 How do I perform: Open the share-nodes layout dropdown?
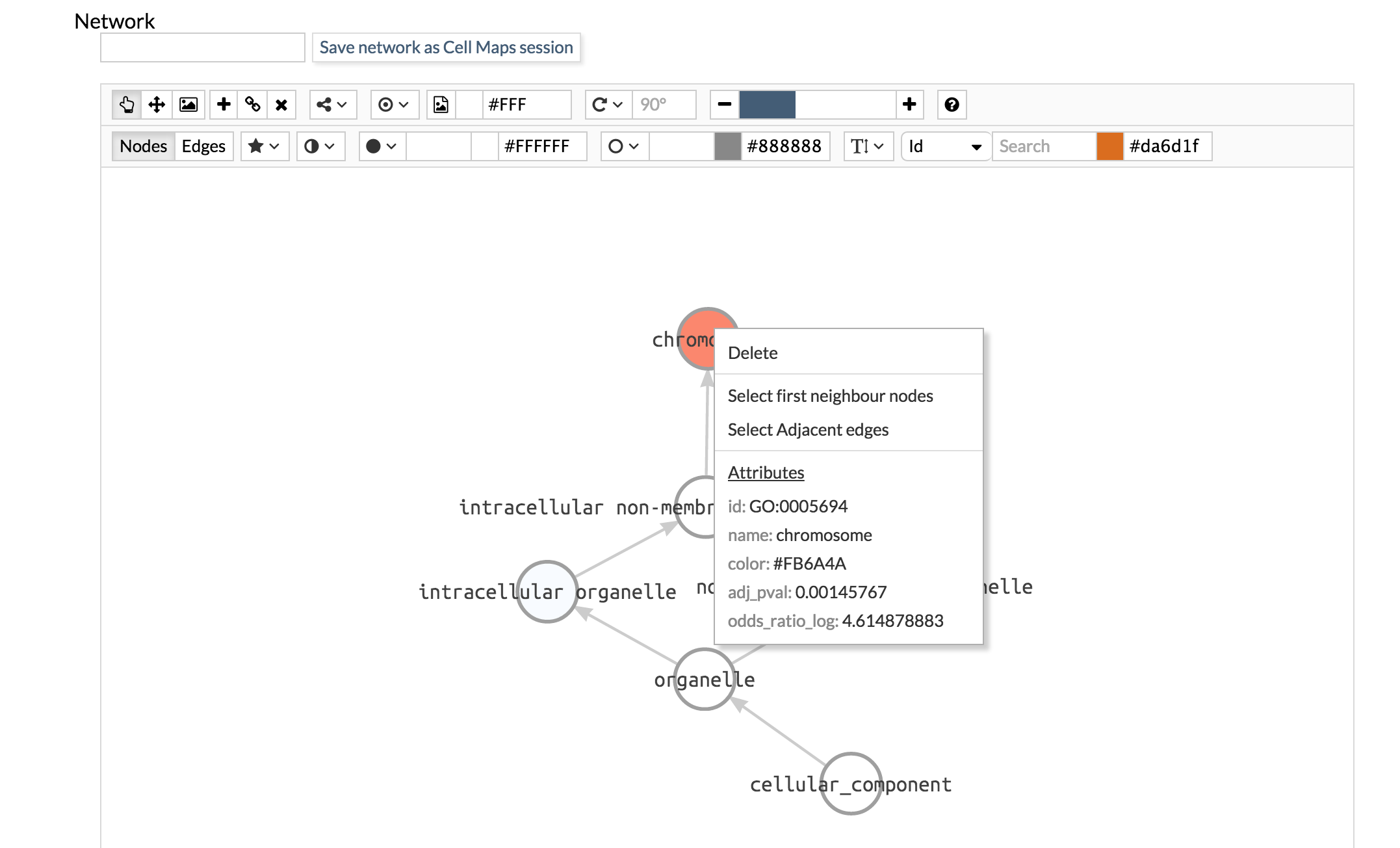click(333, 105)
